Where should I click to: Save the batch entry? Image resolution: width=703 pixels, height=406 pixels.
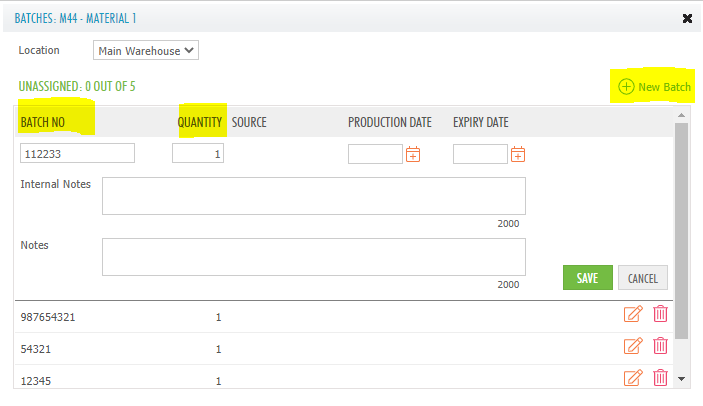click(x=587, y=278)
